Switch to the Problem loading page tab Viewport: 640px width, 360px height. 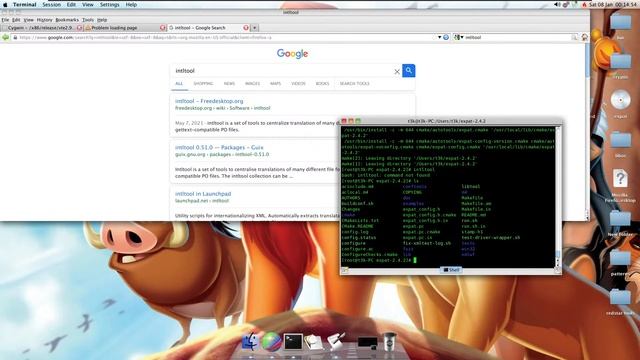click(x=124, y=28)
